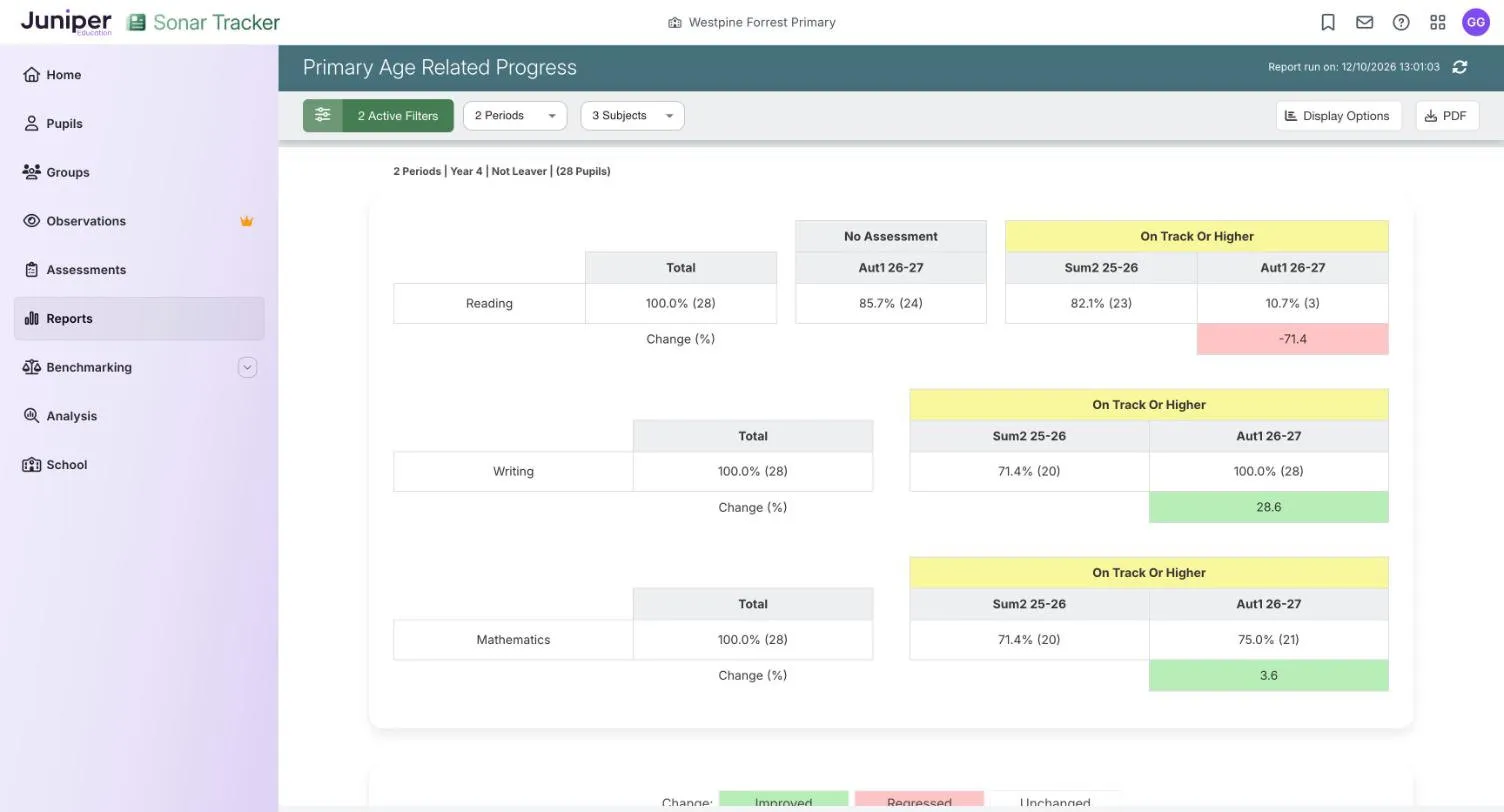Screen dimensions: 1504x812
Task: Click the Reading -71.4 red change cell
Action: [x=1292, y=339]
